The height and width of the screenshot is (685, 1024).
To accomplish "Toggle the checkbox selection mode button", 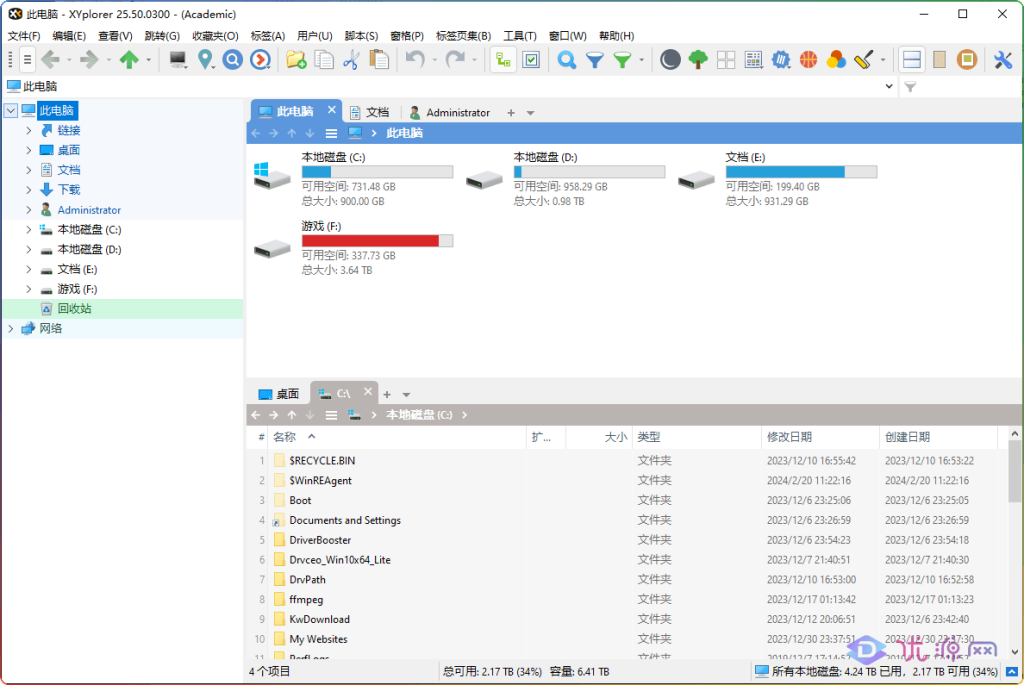I will [532, 60].
